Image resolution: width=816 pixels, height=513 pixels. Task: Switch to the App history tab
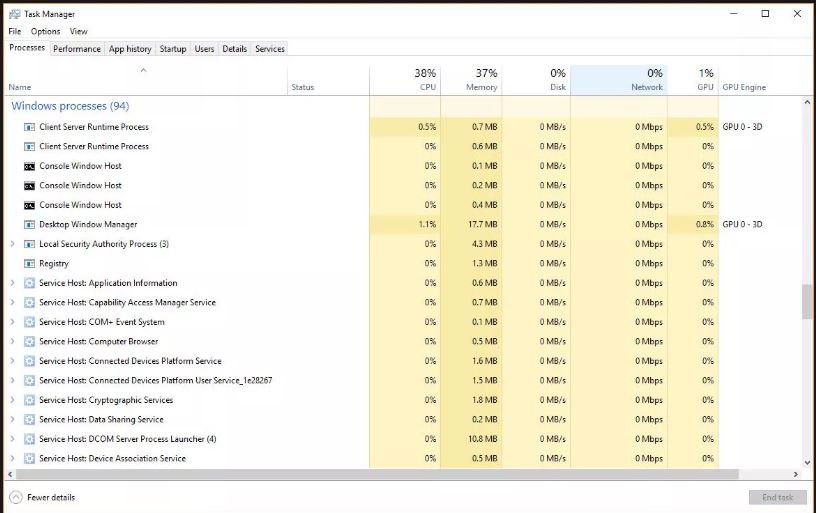click(x=130, y=49)
